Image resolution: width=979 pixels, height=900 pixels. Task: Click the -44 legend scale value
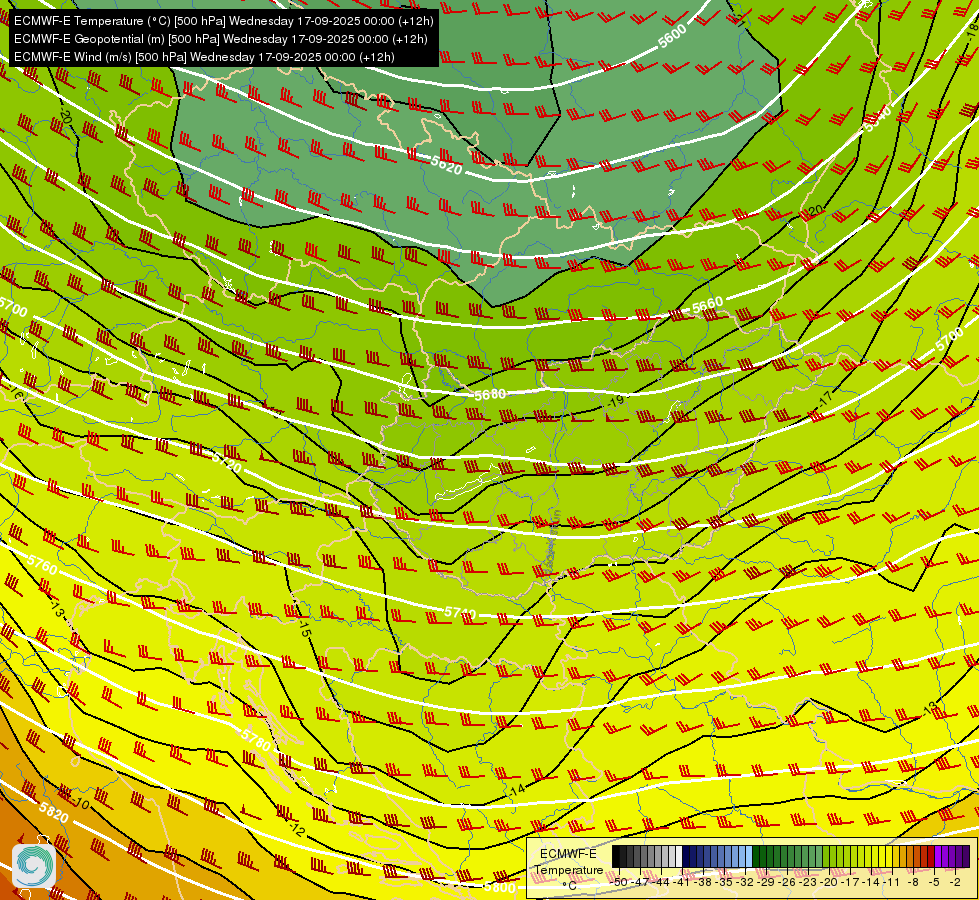coord(661,882)
